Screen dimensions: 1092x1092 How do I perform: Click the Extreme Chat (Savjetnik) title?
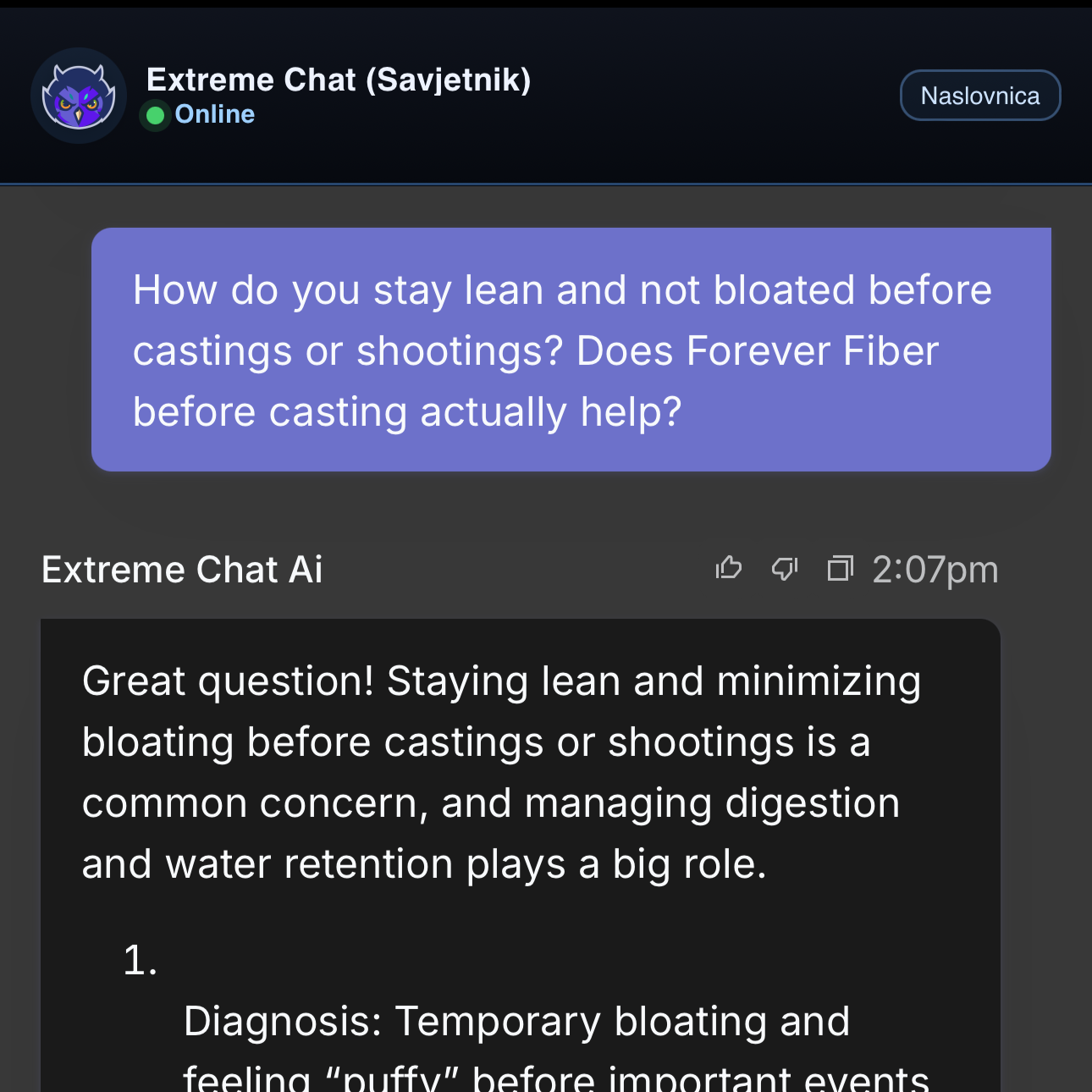pos(339,80)
